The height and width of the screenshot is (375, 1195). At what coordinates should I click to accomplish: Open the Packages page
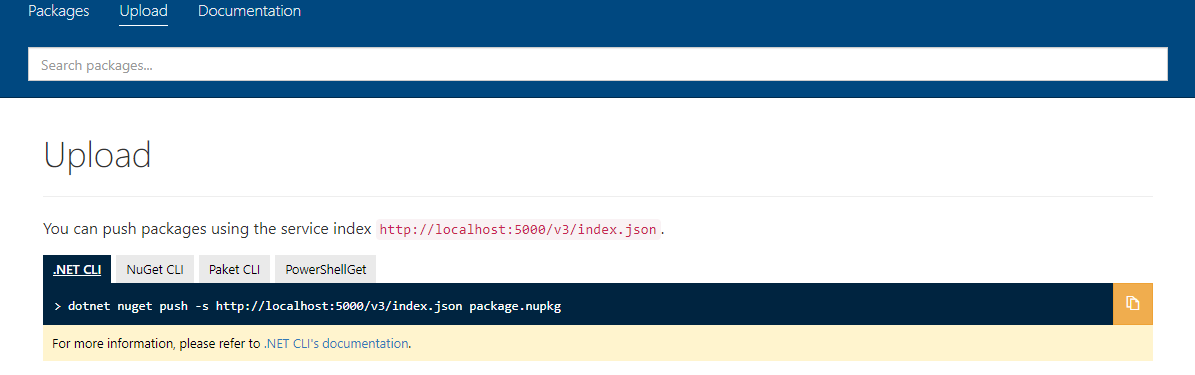(59, 11)
